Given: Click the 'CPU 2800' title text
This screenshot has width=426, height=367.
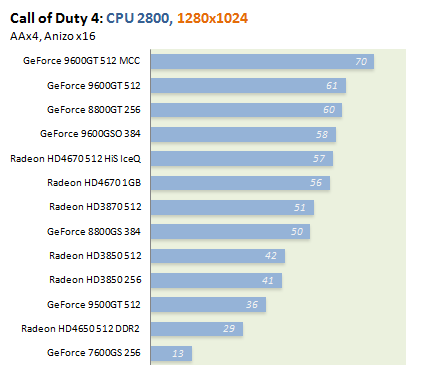Looking at the screenshot, I should (138, 18).
